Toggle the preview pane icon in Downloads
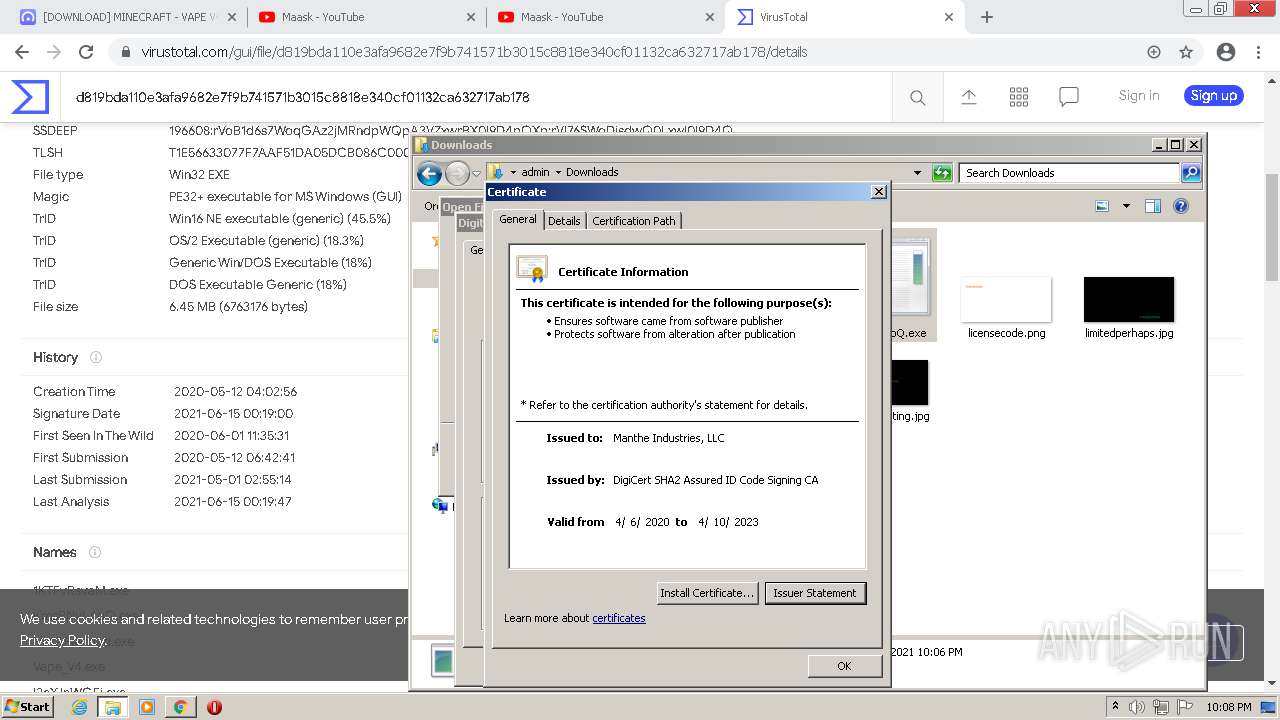This screenshot has width=1280, height=720. [1153, 206]
